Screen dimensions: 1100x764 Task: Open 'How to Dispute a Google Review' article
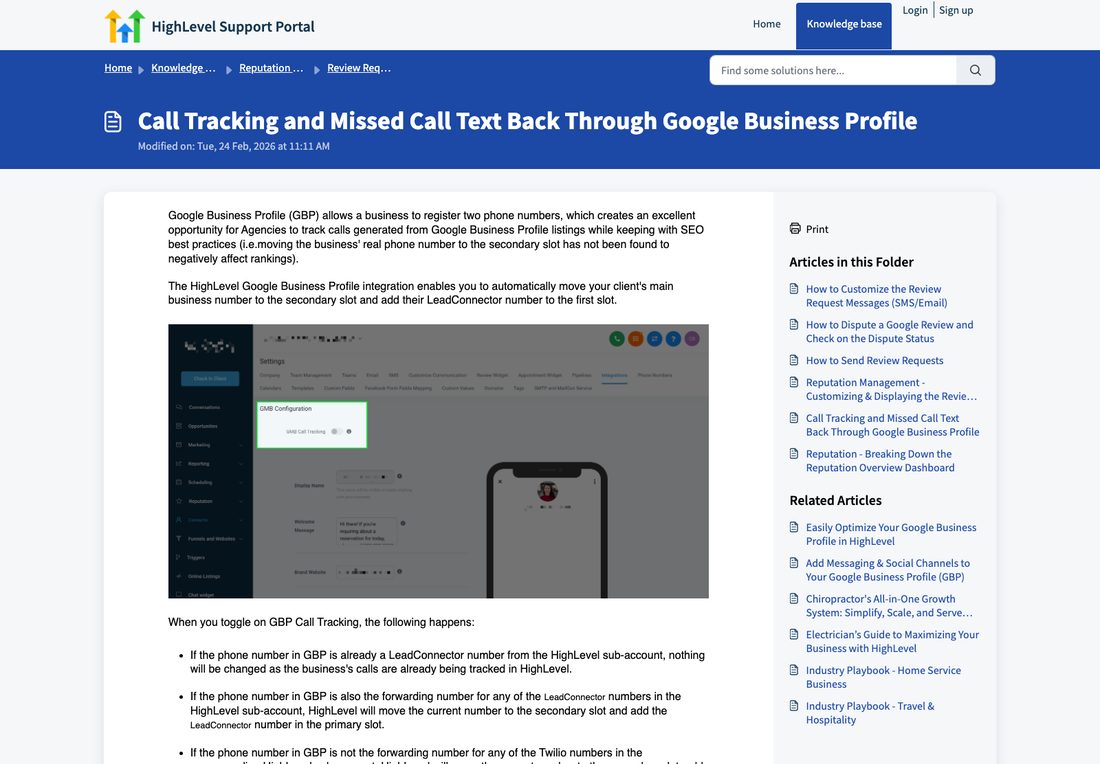tap(890, 331)
